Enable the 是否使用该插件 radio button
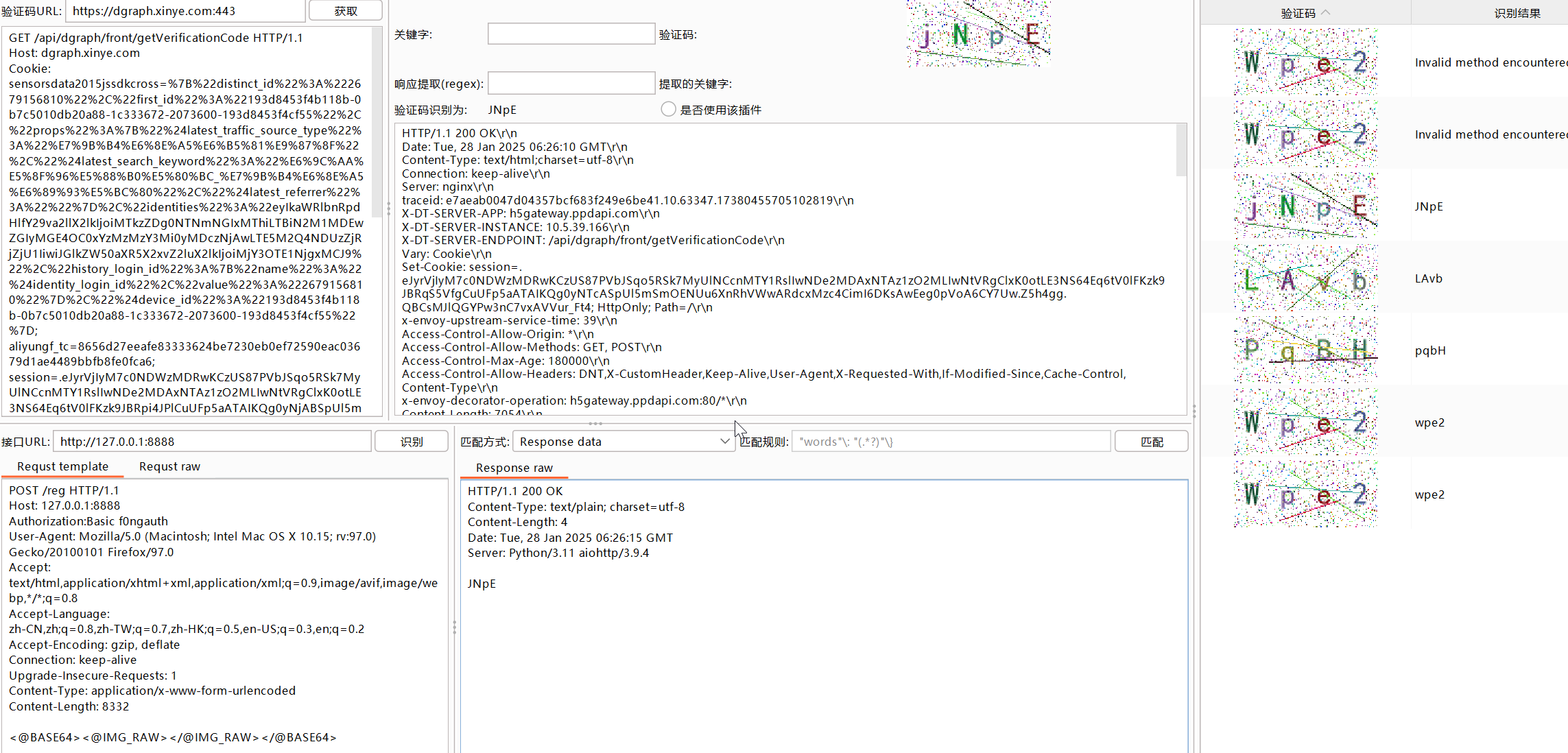The width and height of the screenshot is (1568, 753). point(668,110)
